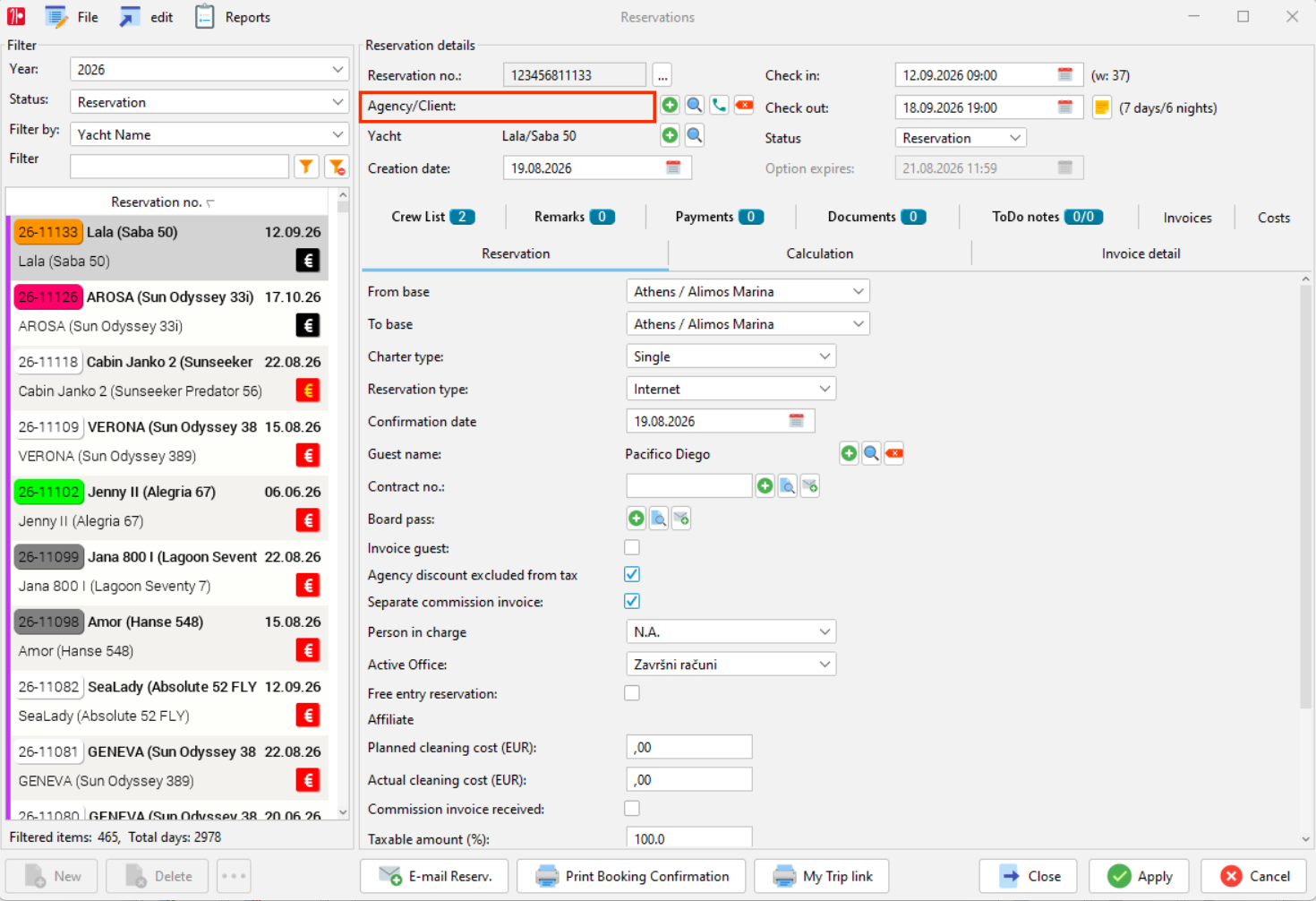
Task: Open Confirmation date calendar picker
Action: [796, 421]
